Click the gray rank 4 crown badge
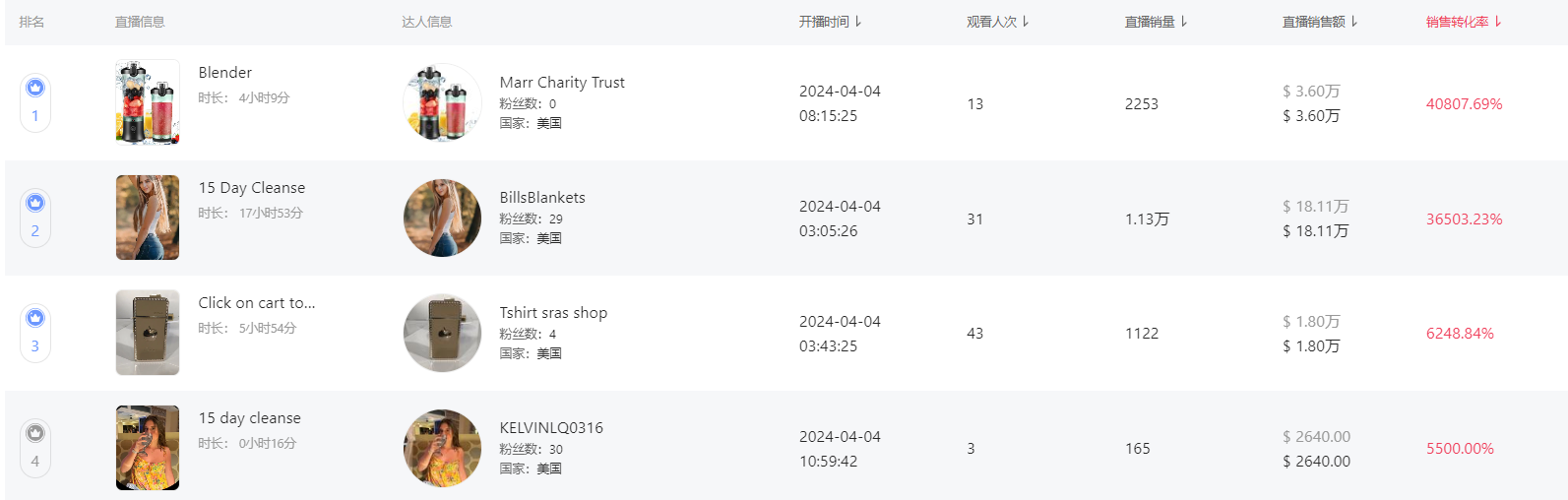1568x500 pixels. point(35,433)
